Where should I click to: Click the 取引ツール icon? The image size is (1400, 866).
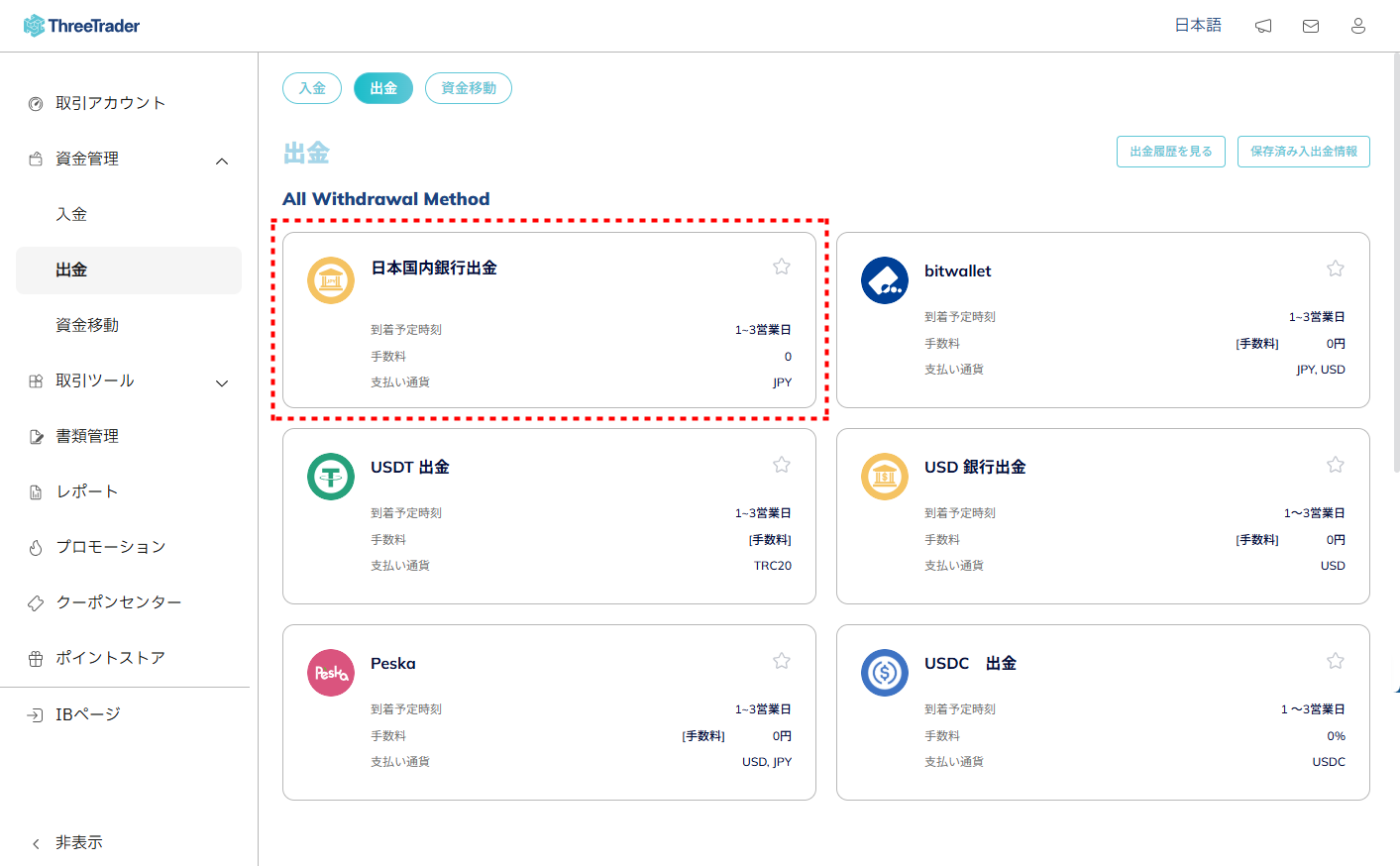tap(36, 380)
